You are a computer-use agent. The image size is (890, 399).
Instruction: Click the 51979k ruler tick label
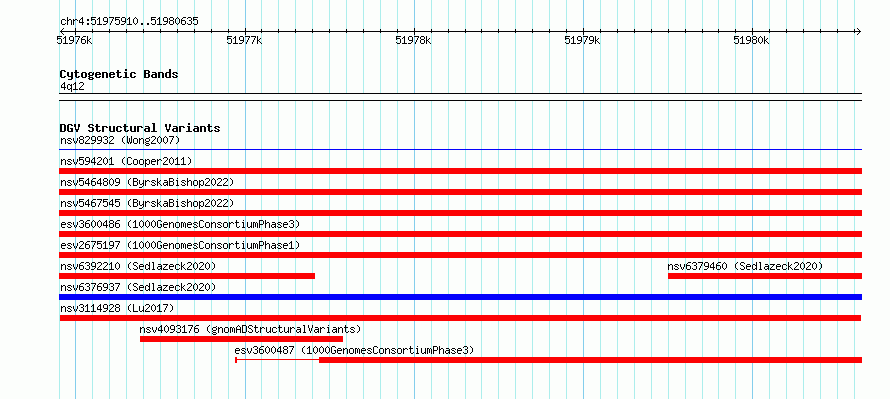click(x=582, y=40)
